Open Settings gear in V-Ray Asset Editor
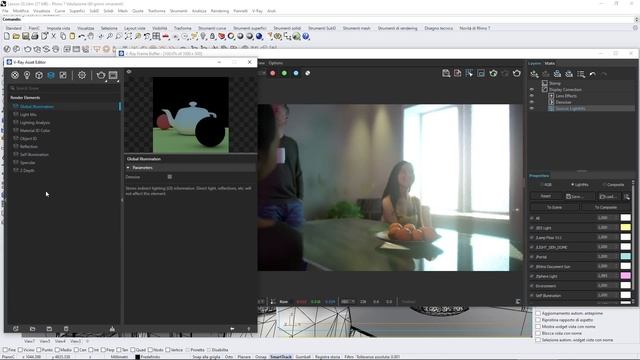This screenshot has height=360, width=640. (x=82, y=75)
